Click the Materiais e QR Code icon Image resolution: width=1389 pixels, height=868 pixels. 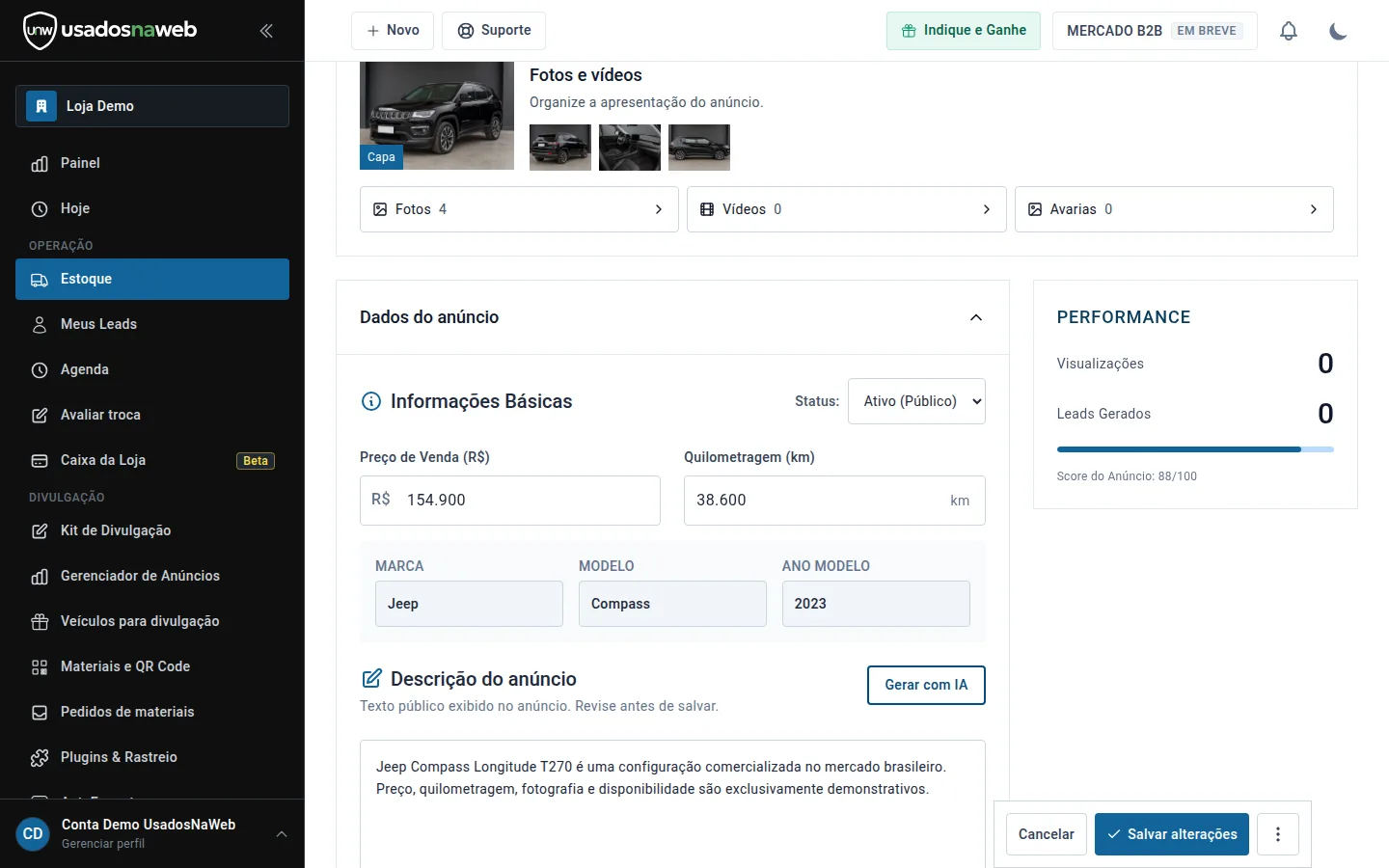pos(40,667)
